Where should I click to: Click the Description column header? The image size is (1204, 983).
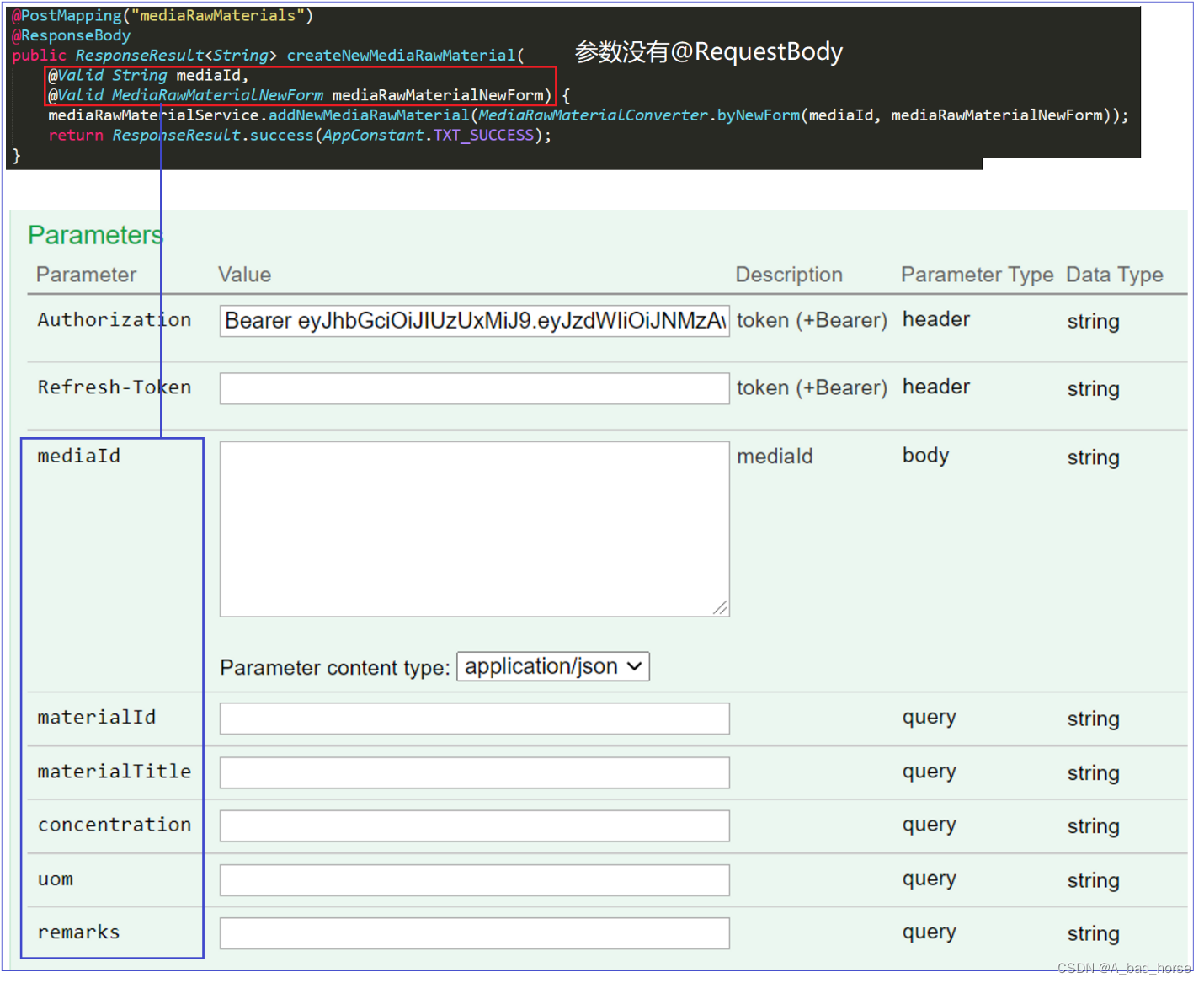(789, 275)
